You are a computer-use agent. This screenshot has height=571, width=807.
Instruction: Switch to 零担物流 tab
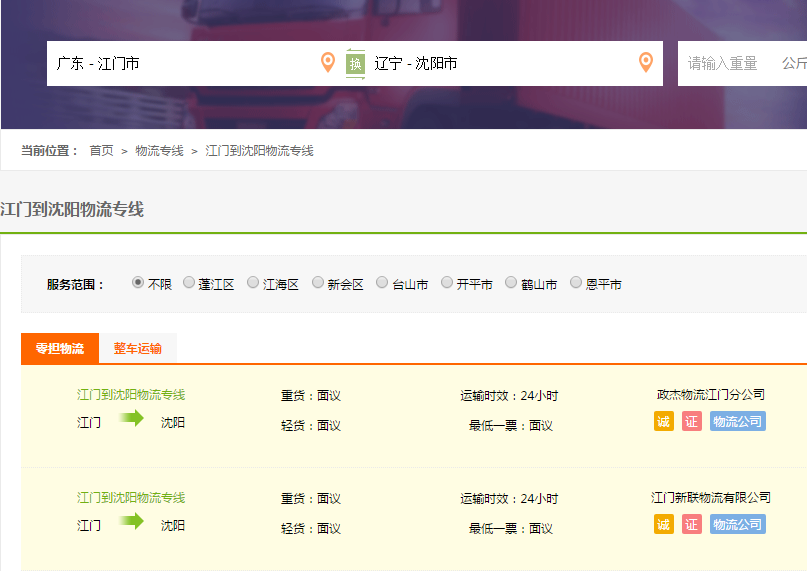coord(60,348)
